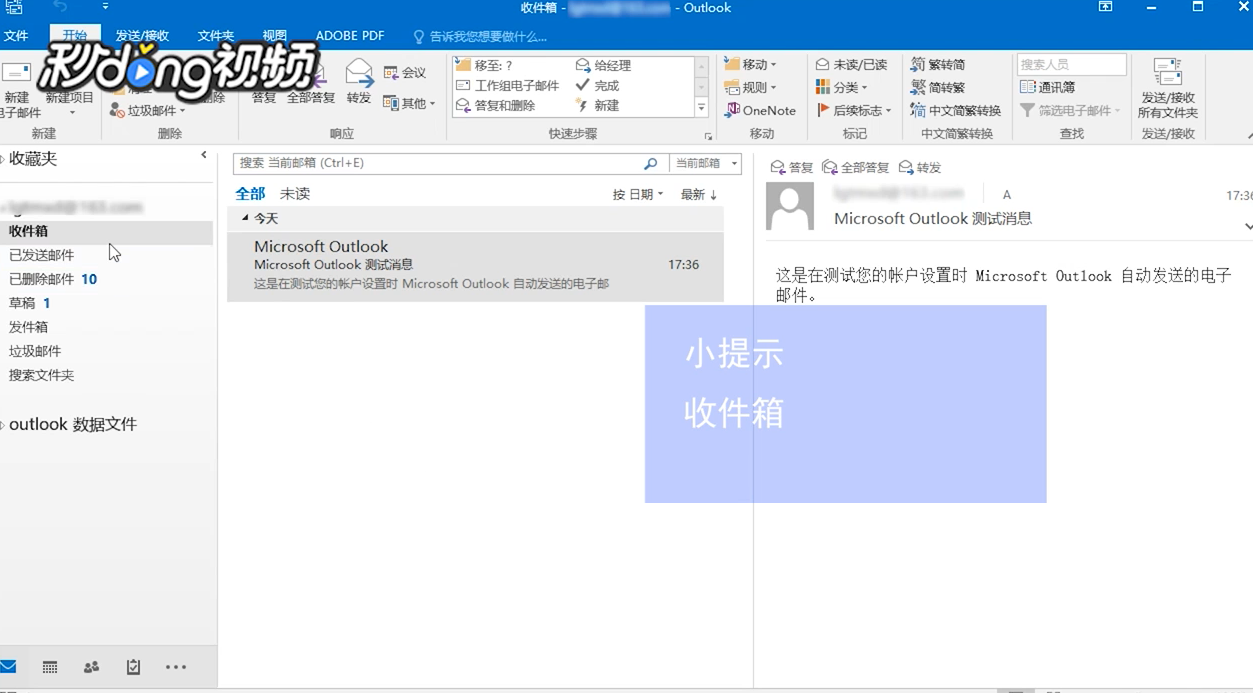Show only 未读 unread messages

click(x=295, y=193)
